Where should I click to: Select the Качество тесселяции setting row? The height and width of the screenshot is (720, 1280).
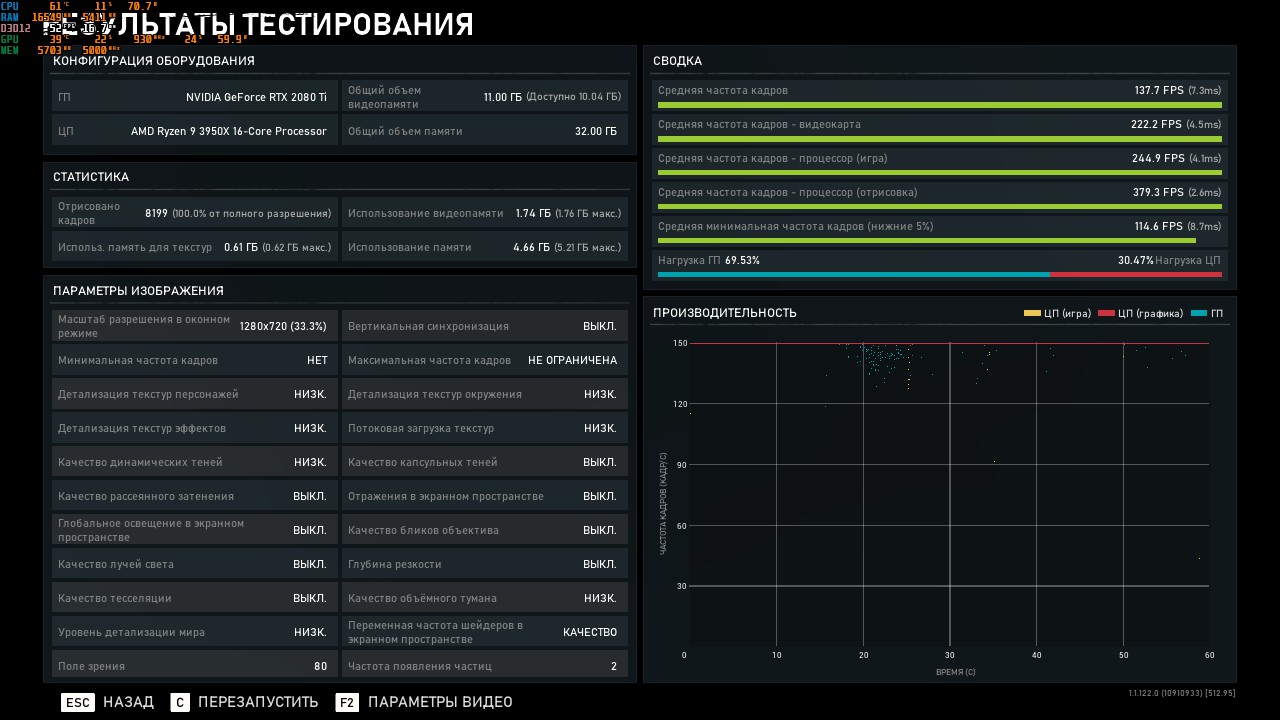[194, 598]
